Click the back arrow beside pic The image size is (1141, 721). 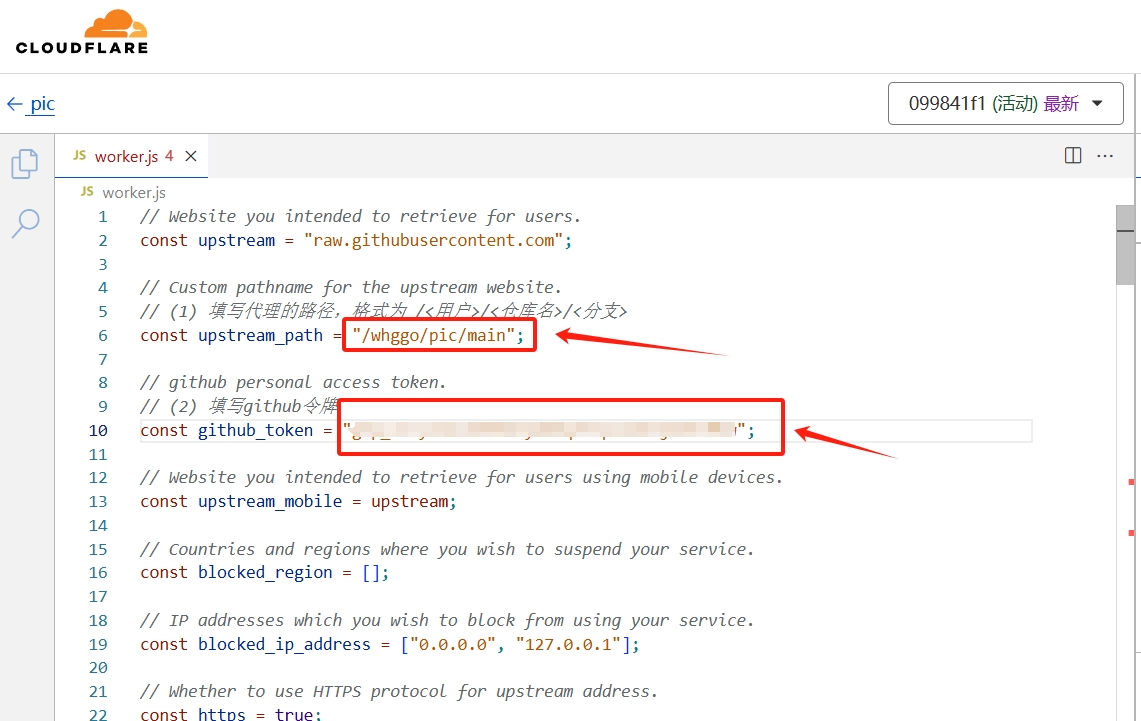click(14, 104)
